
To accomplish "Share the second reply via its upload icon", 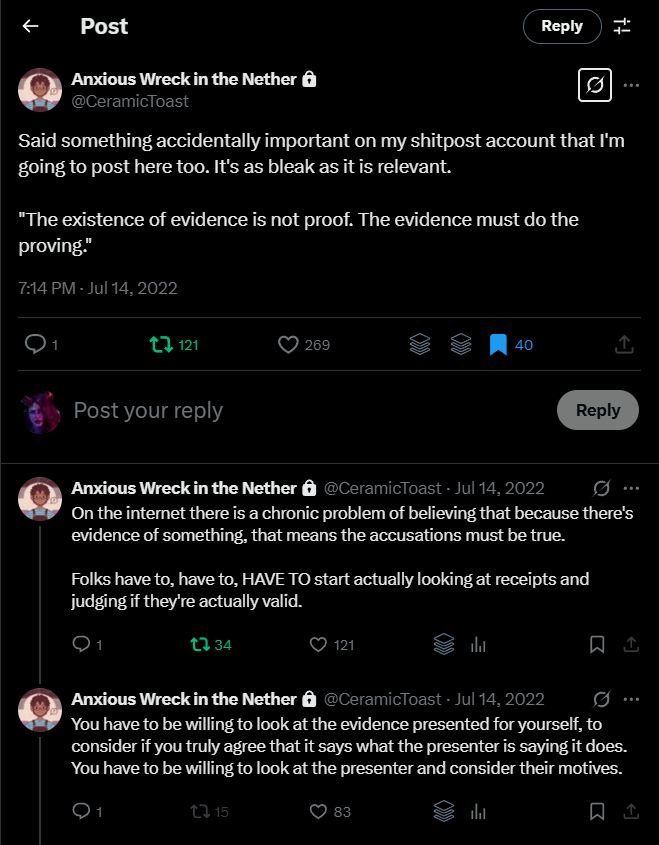I will coord(631,811).
